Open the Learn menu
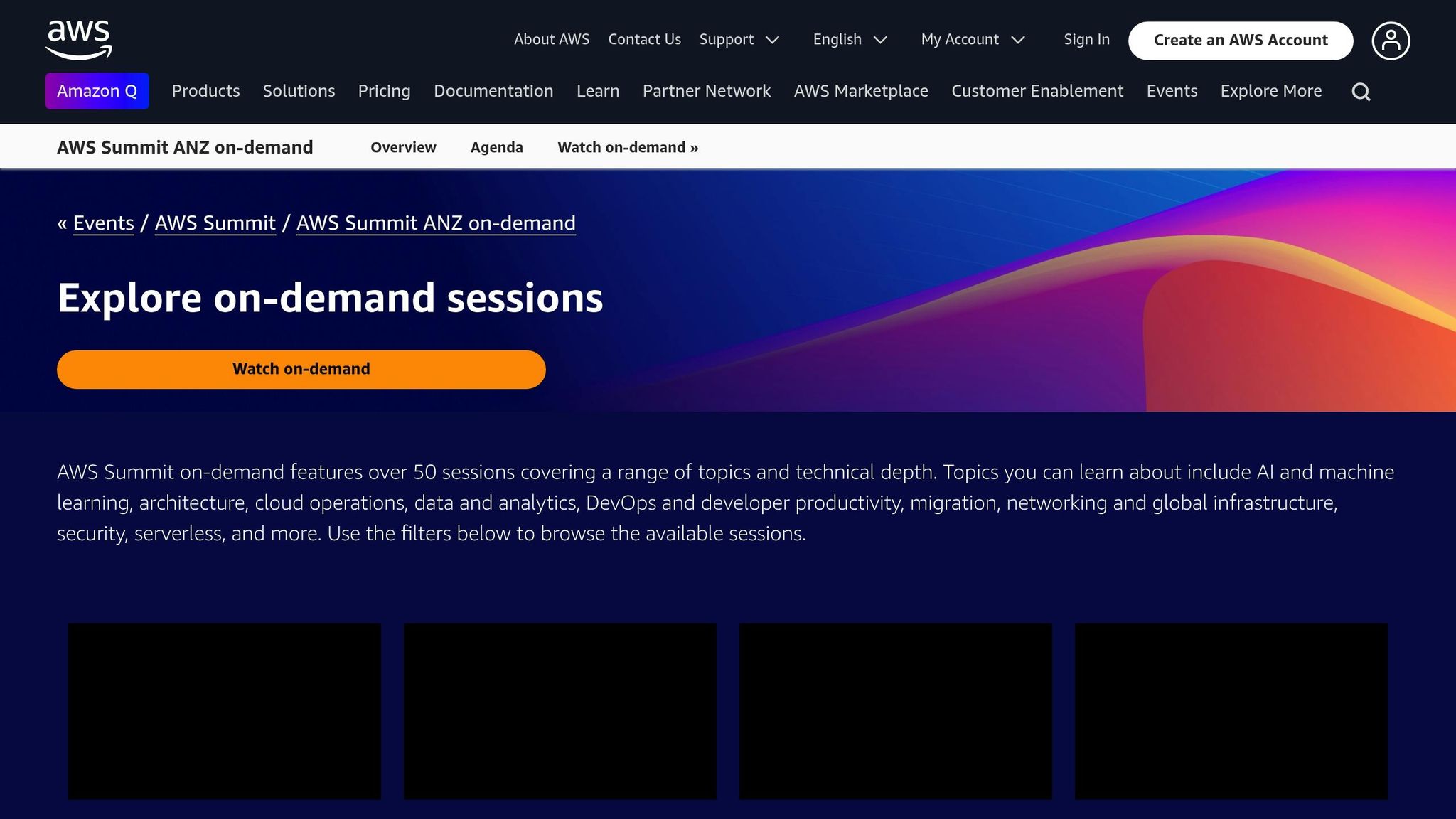This screenshot has height=819, width=1456. pyautogui.click(x=598, y=91)
